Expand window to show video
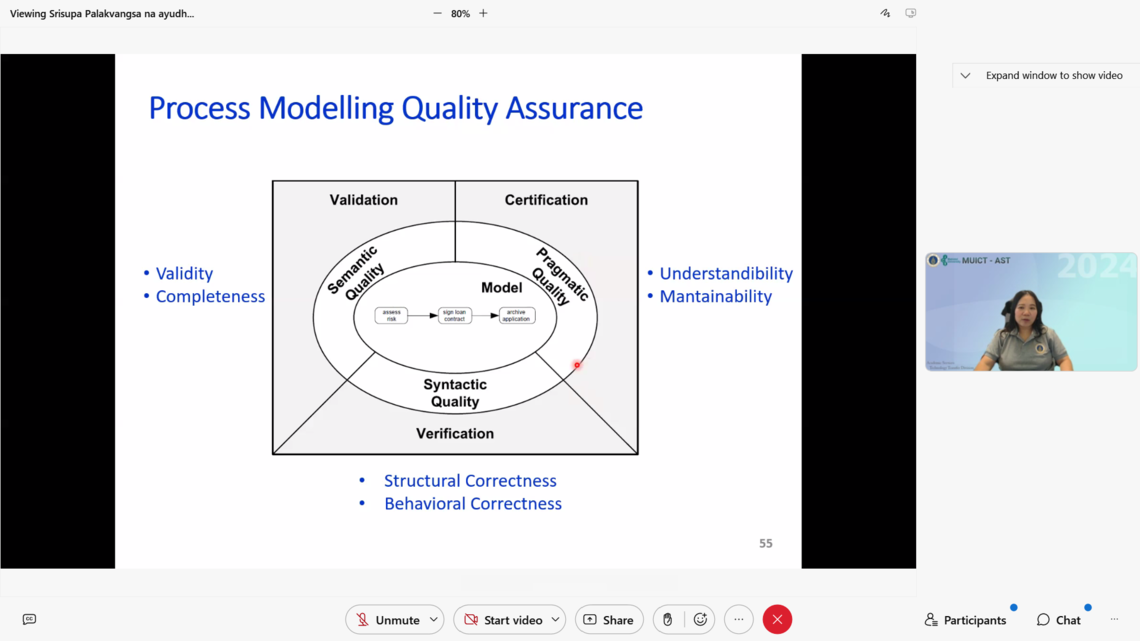 click(x=1043, y=76)
